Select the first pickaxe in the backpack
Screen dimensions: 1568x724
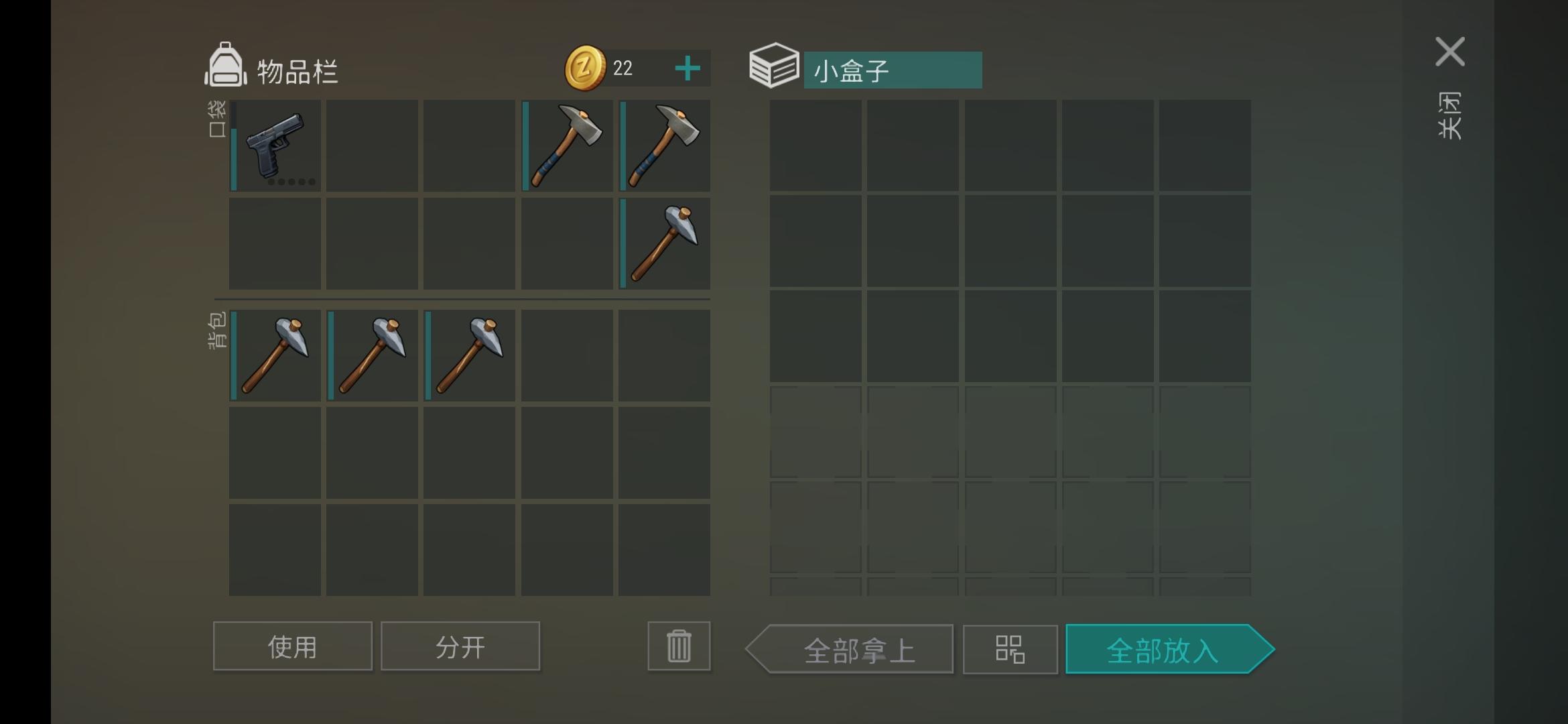(275, 355)
